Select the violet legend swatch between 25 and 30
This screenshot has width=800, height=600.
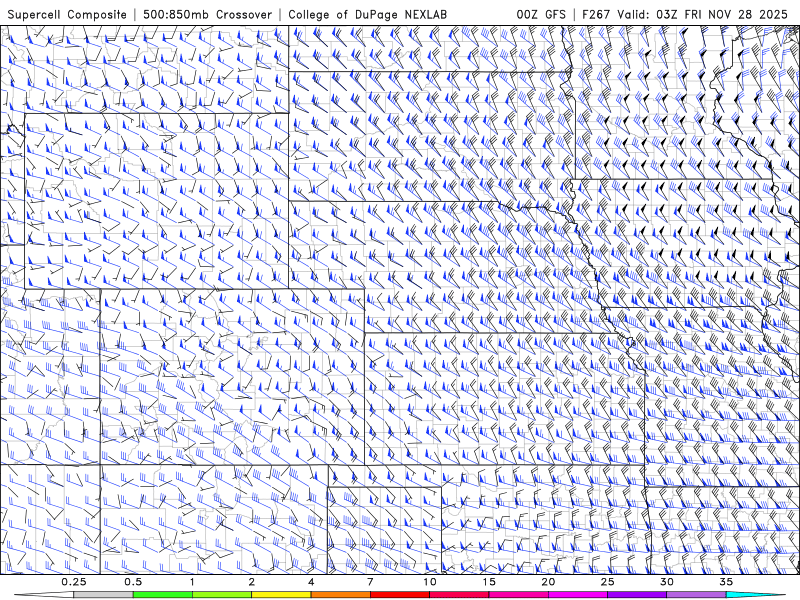(x=637, y=595)
